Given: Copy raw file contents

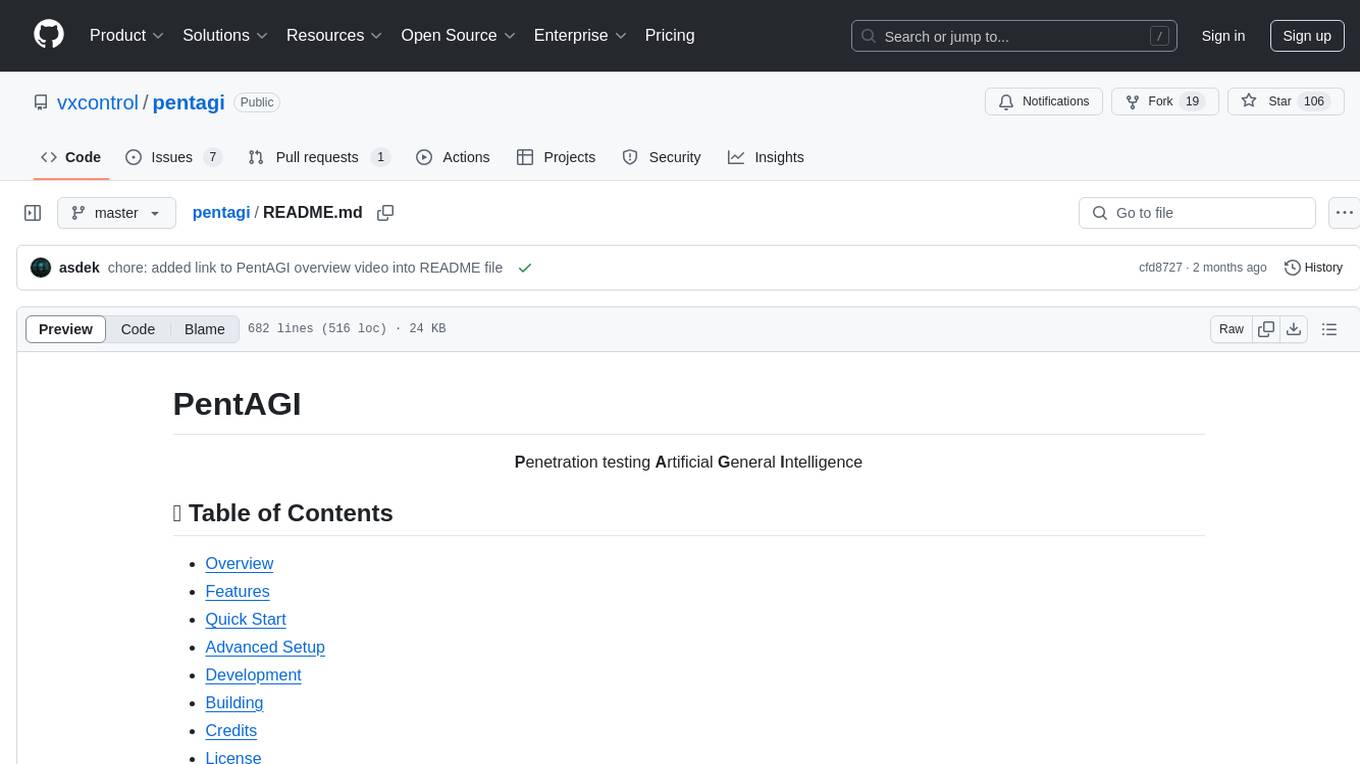Looking at the screenshot, I should click(1266, 329).
